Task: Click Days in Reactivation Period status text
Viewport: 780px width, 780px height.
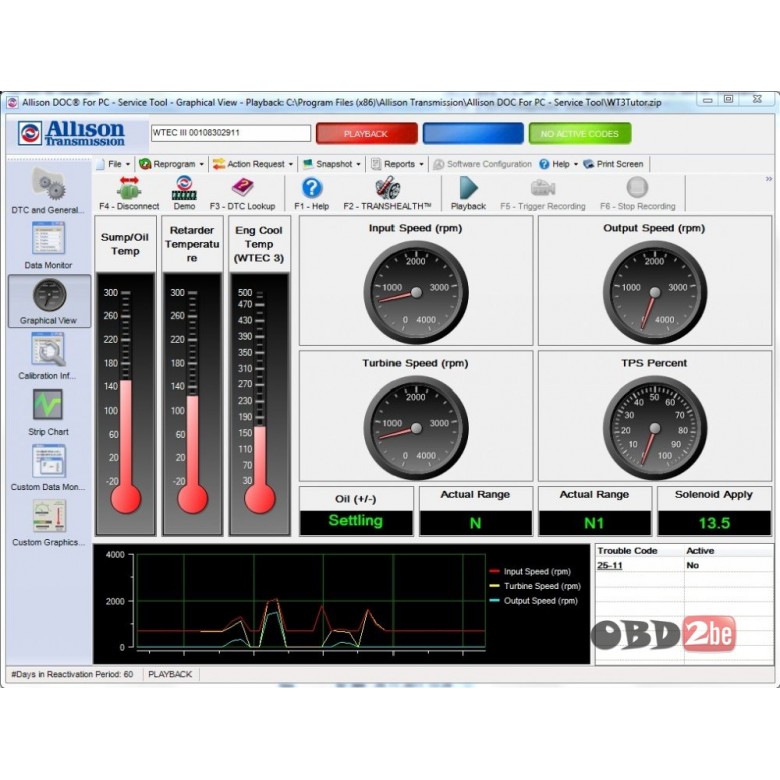Action: click(72, 675)
